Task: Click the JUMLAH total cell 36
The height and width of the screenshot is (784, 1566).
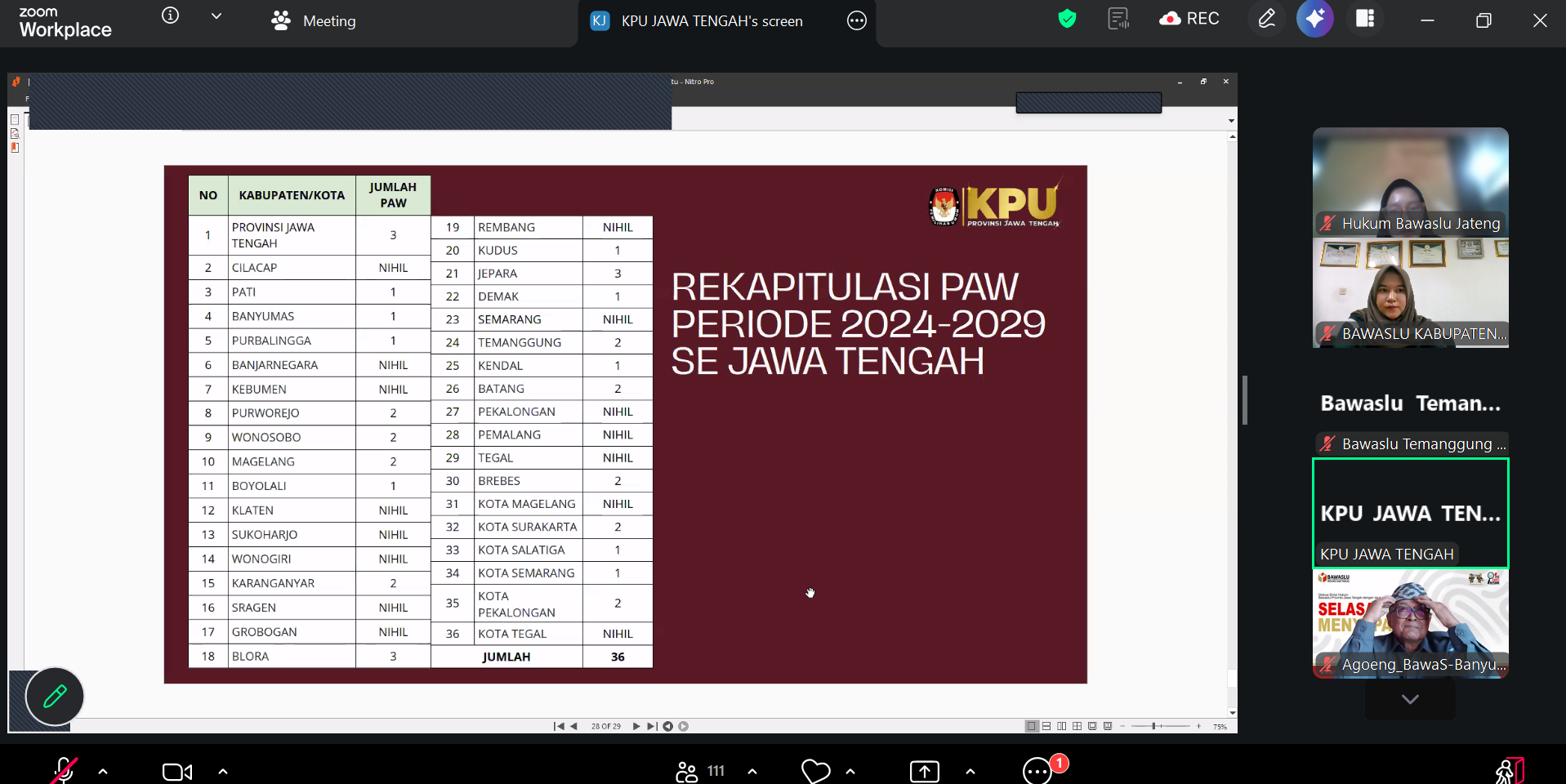Action: pos(618,657)
